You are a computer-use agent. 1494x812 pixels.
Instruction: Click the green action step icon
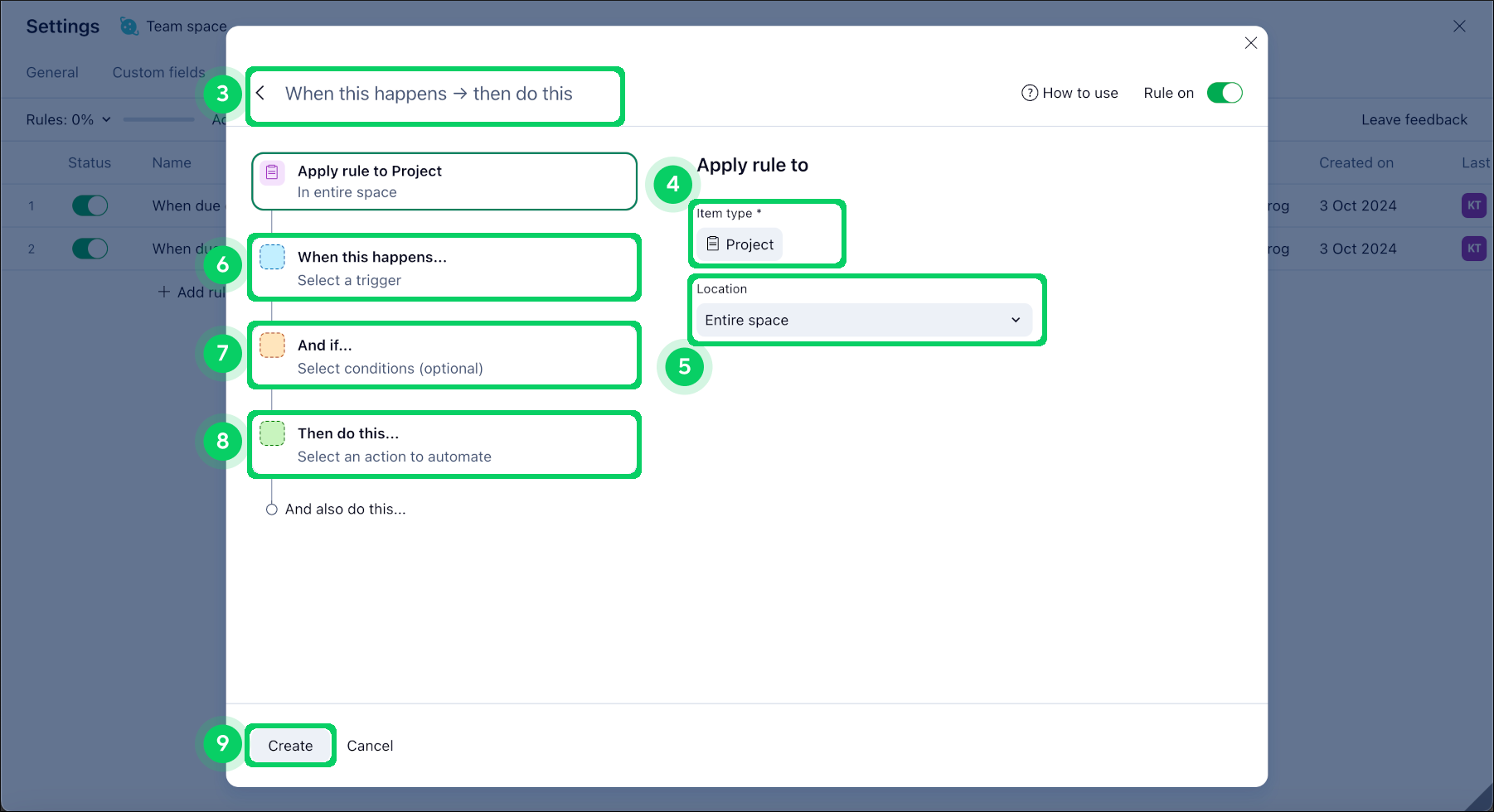click(x=272, y=433)
